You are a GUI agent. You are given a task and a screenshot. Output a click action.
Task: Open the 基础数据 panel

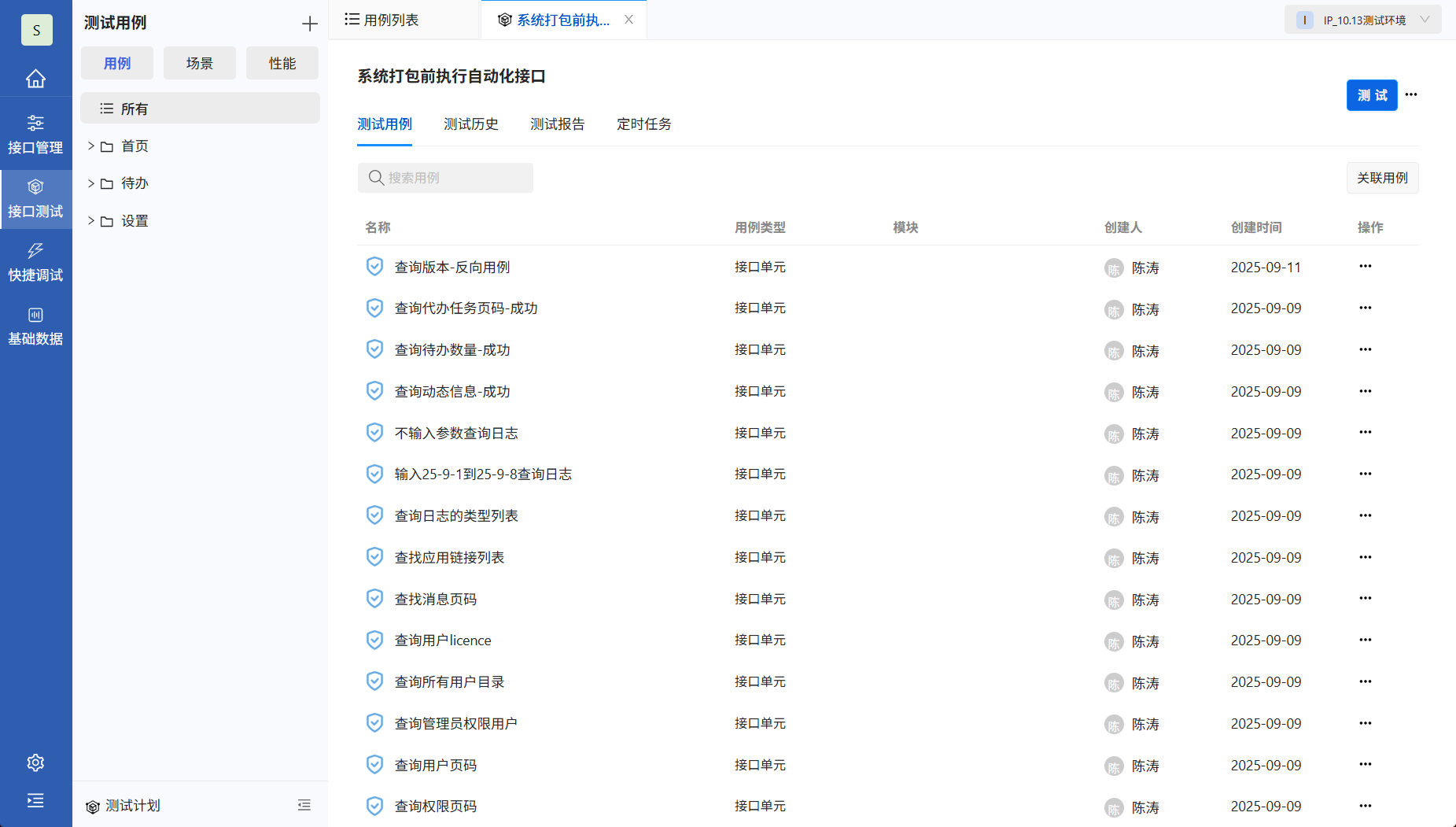point(35,325)
